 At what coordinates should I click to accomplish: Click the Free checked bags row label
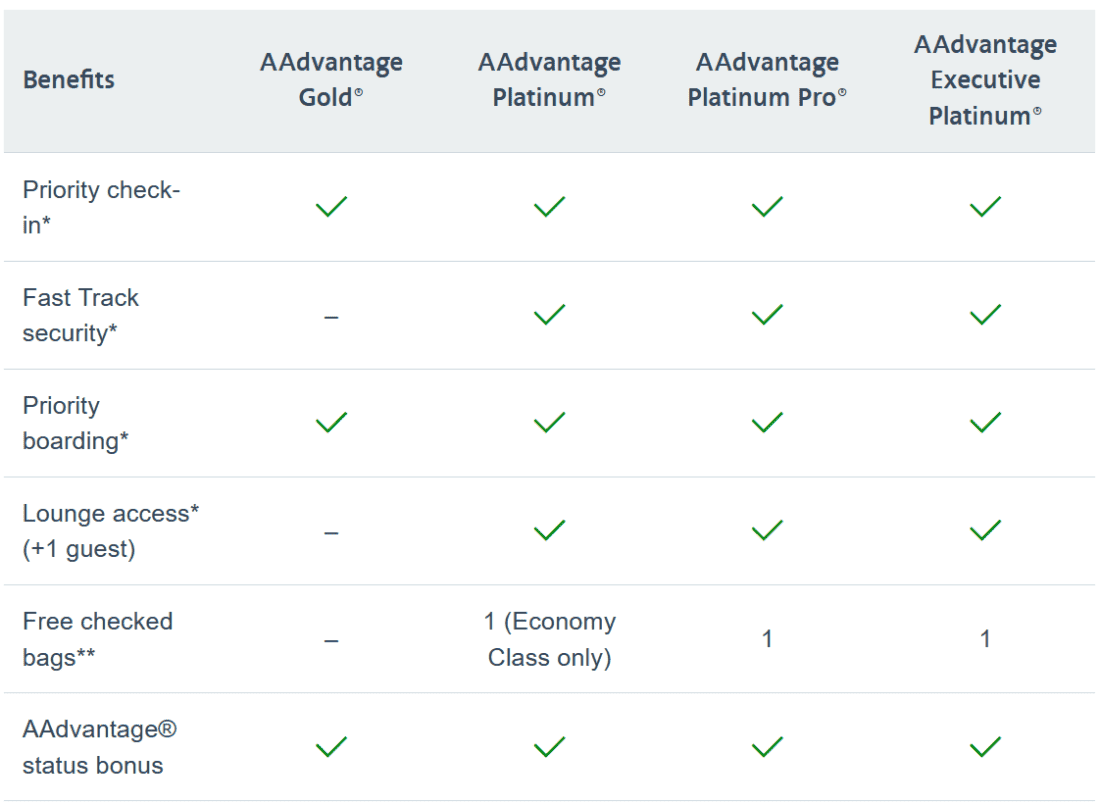pos(98,639)
